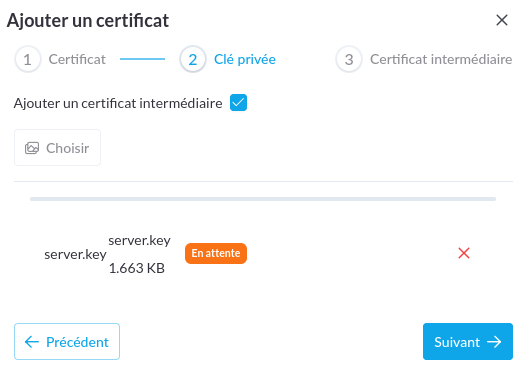Open step 3 number circle
The image size is (527, 375).
pyautogui.click(x=349, y=59)
